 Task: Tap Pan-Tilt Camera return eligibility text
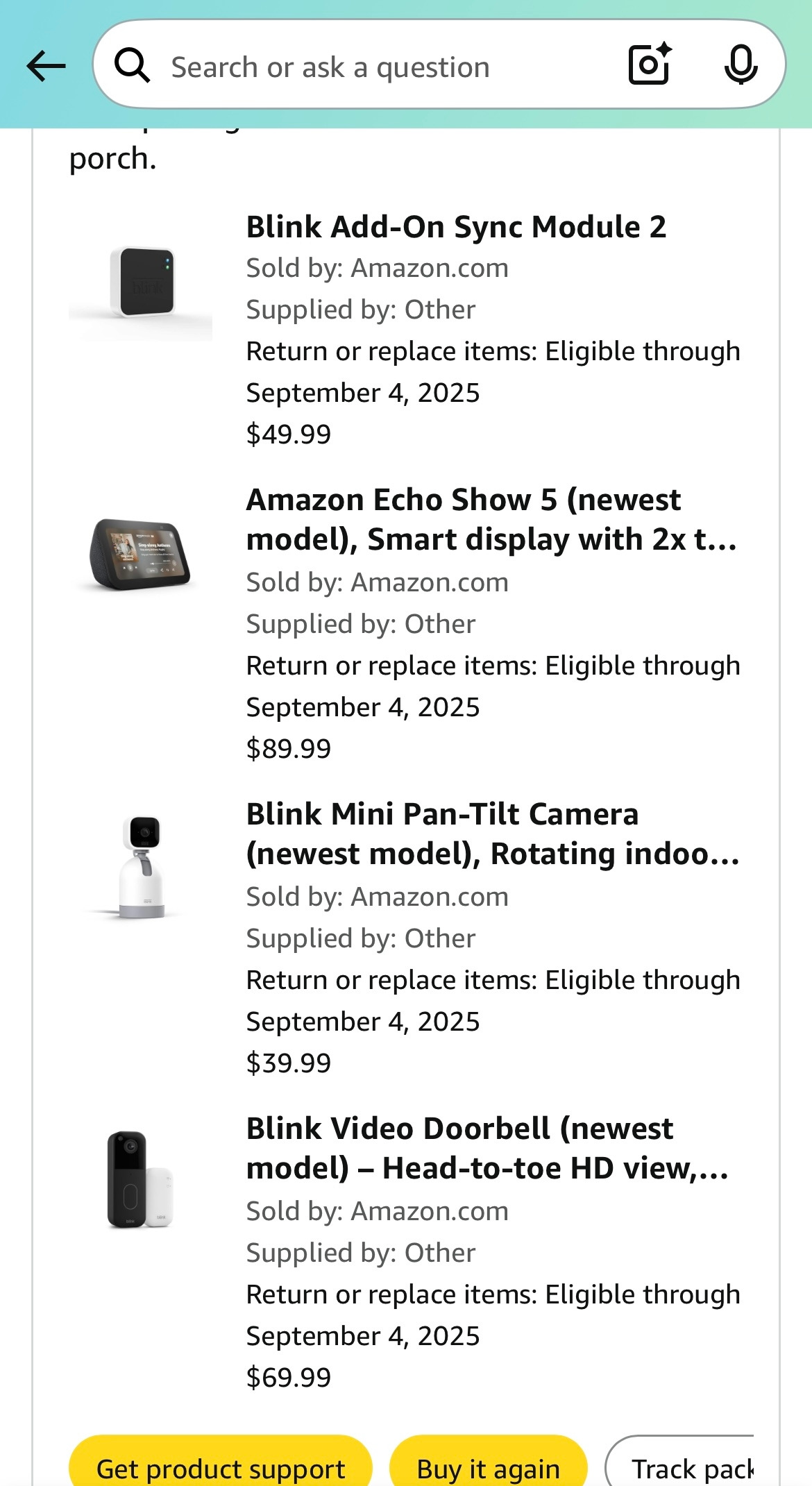click(x=493, y=1001)
